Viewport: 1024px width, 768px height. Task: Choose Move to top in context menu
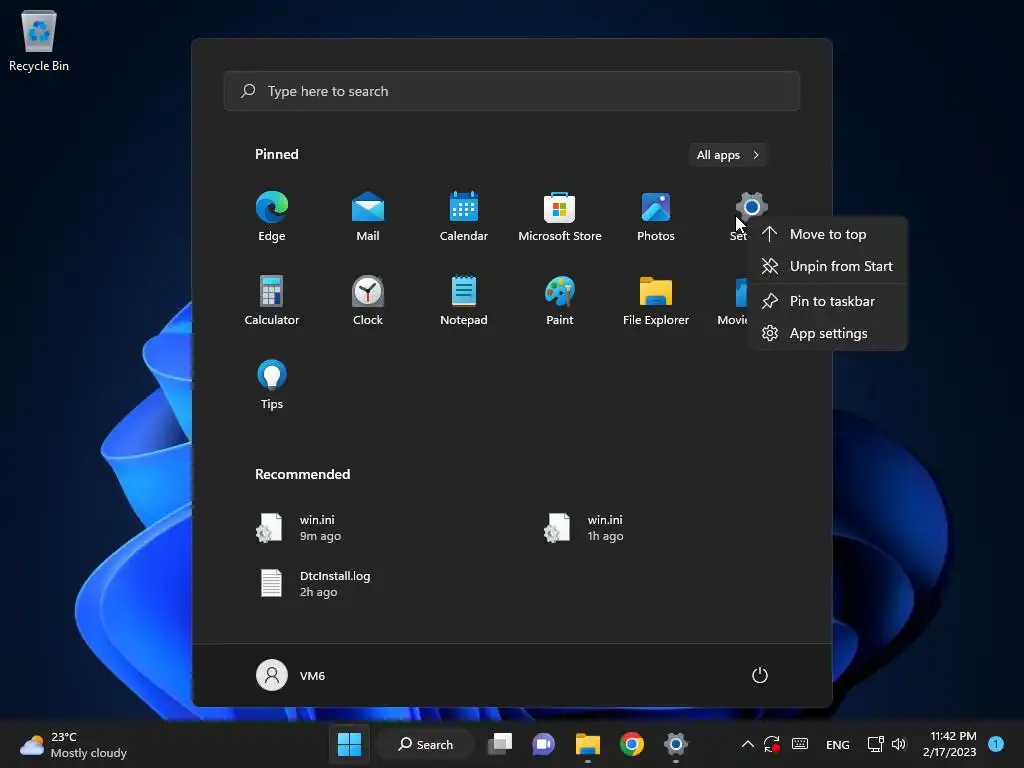(828, 234)
